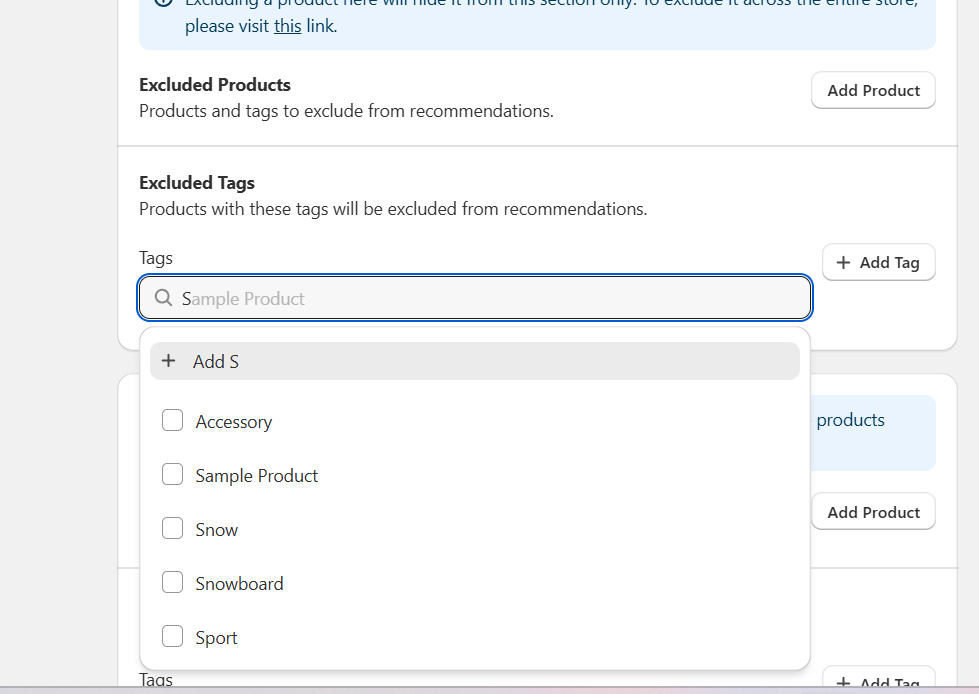Select the Sport row in the suggestions list
The width and height of the screenshot is (979, 694).
[216, 636]
